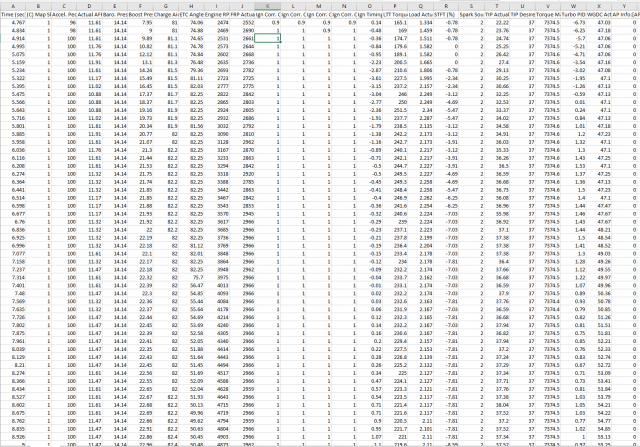
Task: Click the "Charge Ai" header cell
Action: click(x=165, y=14)
